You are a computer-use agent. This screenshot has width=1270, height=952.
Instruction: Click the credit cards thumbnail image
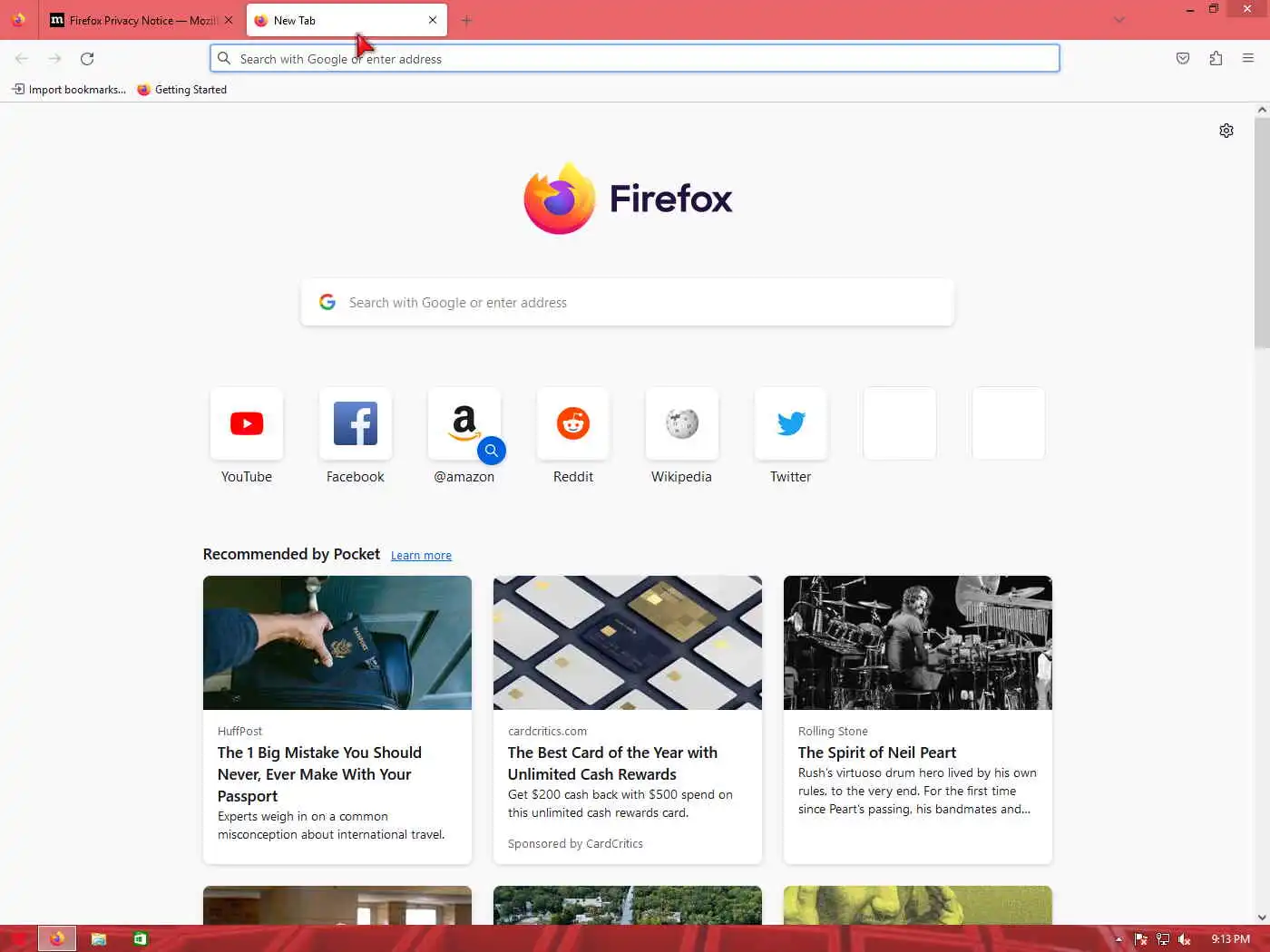628,643
